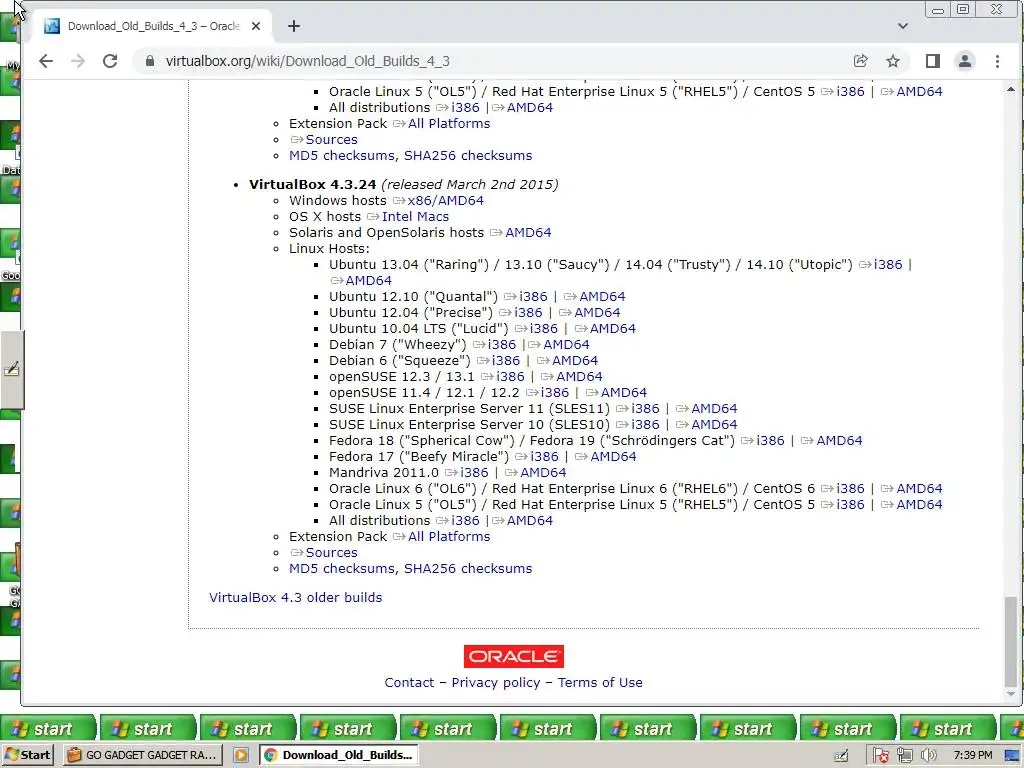The width and height of the screenshot is (1024, 768).
Task: Click the address bar URL
Action: click(308, 61)
